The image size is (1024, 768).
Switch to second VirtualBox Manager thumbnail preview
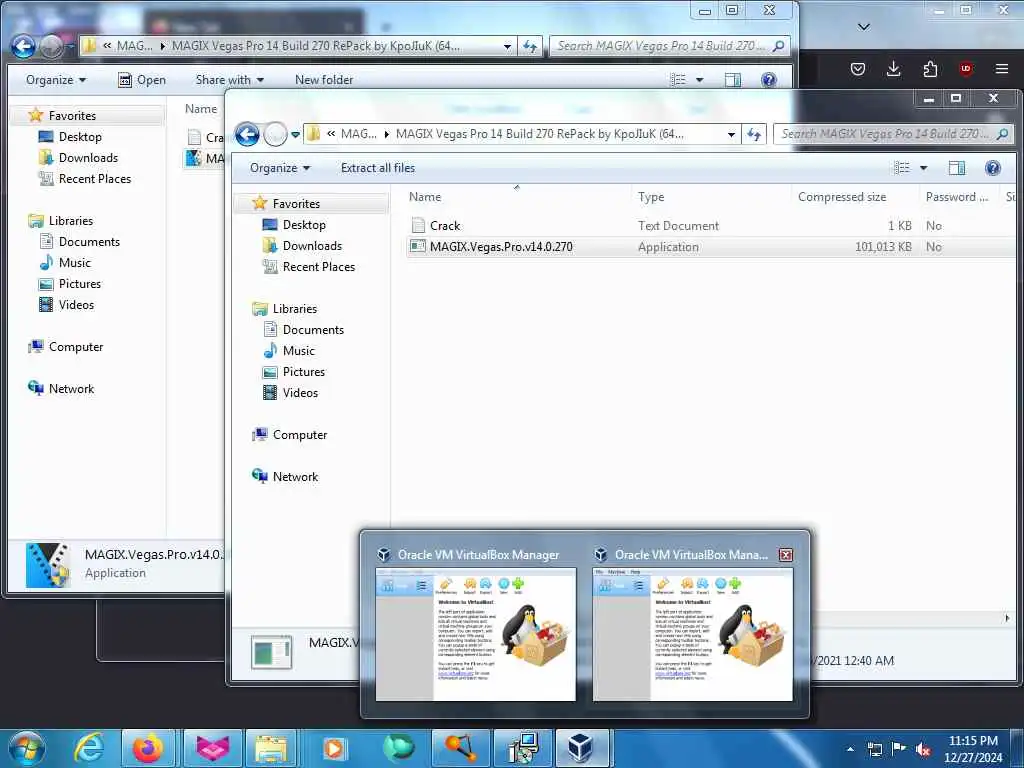click(x=692, y=634)
